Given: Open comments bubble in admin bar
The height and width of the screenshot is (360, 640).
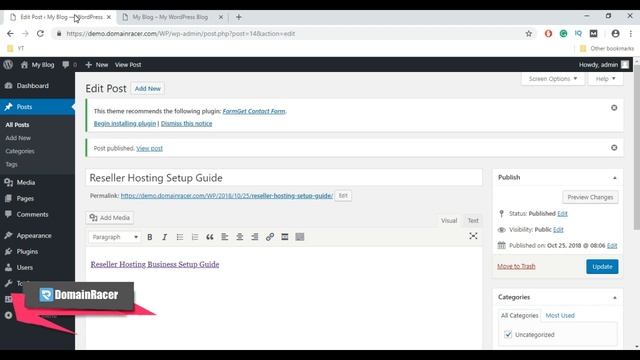Looking at the screenshot, I should pos(69,64).
